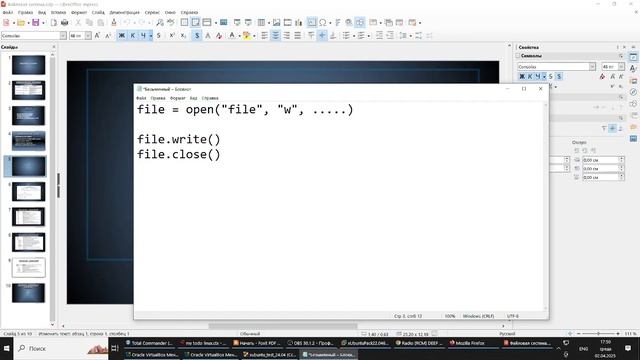The width and height of the screenshot is (640, 360).
Task: Click the Align Right icon
Action: (287, 36)
